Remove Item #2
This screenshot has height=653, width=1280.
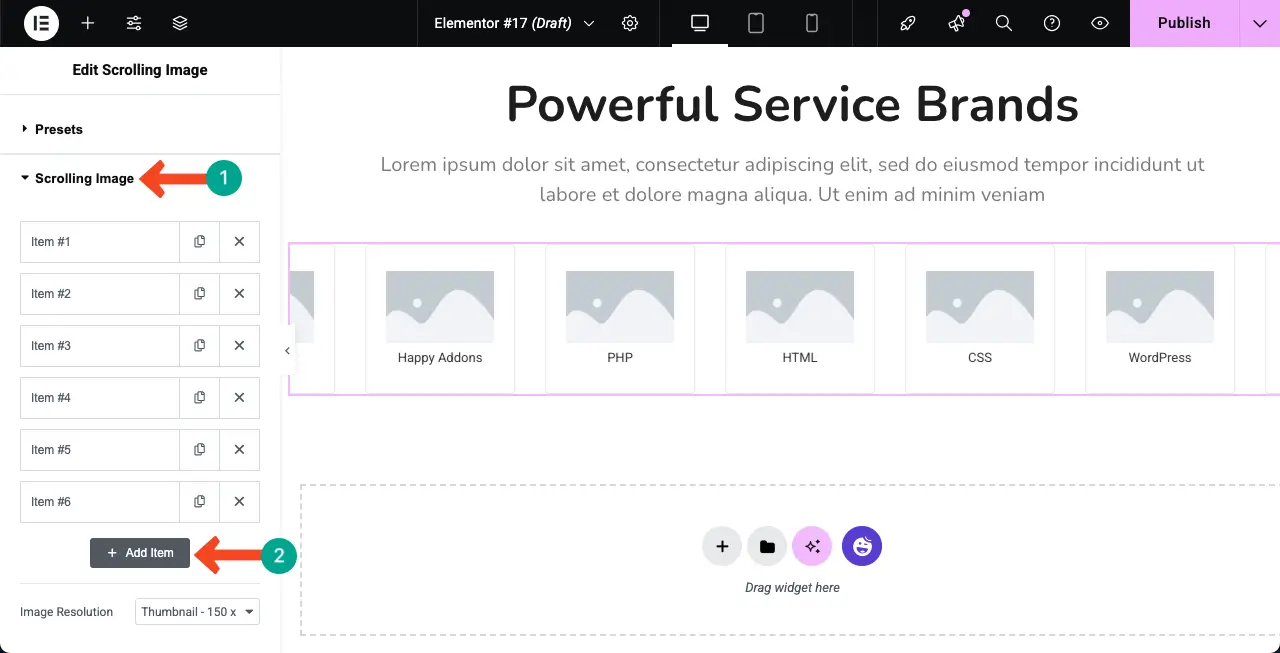coord(240,294)
